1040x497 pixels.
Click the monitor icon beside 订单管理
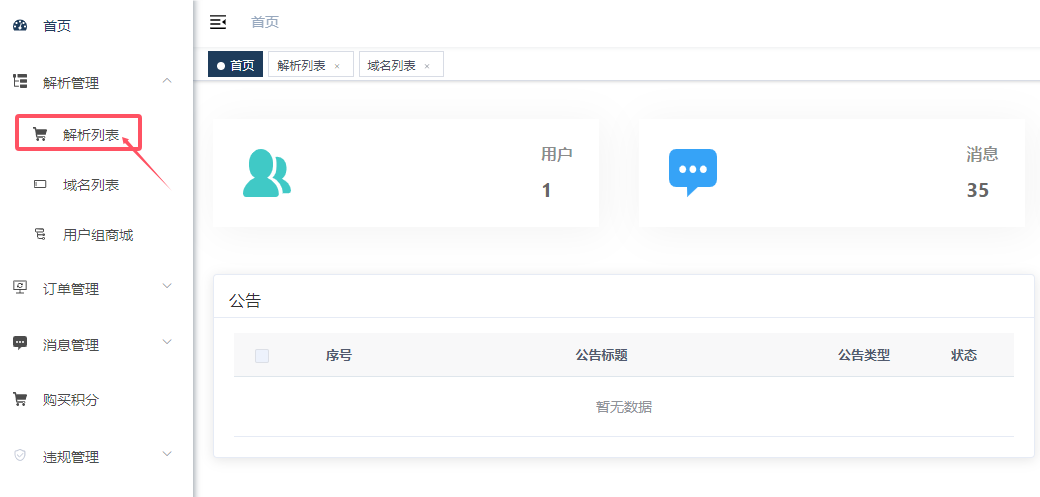(20, 288)
